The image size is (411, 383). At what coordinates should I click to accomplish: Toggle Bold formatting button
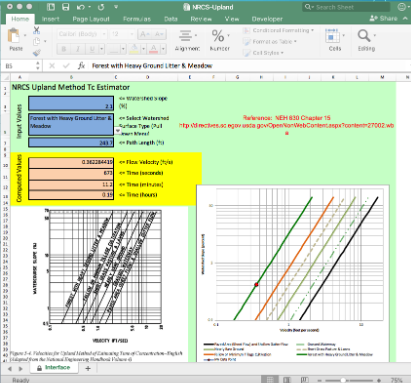coord(63,49)
